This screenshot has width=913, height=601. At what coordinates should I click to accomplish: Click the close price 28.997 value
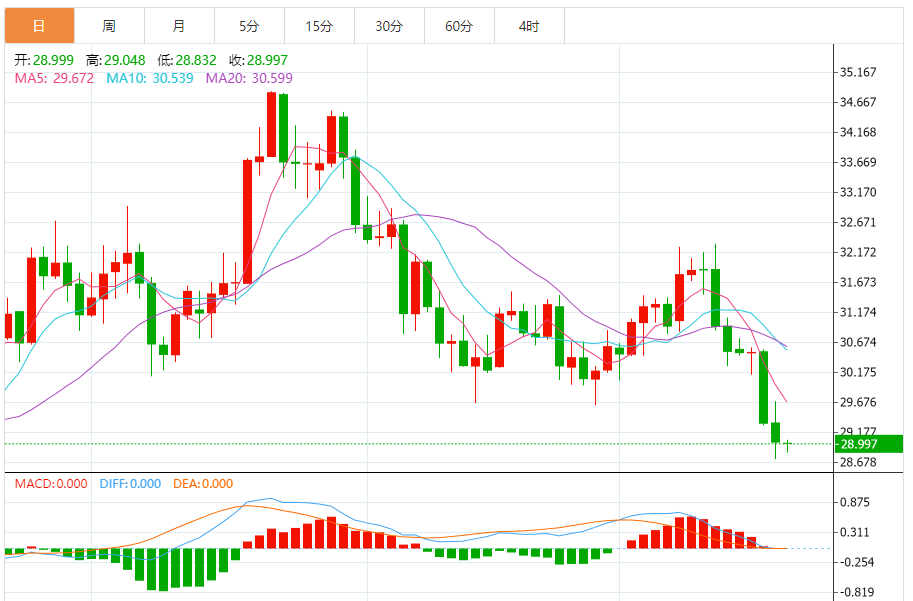(x=267, y=60)
